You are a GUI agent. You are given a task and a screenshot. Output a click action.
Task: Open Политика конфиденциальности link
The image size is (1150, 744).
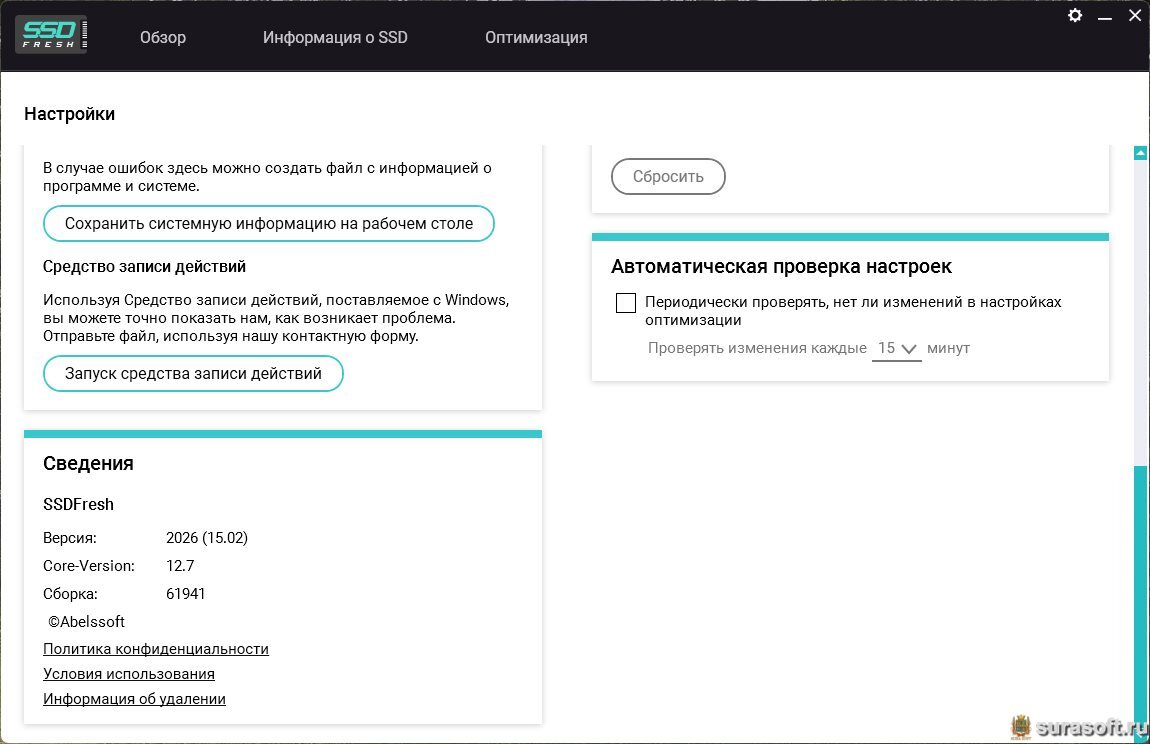[155, 649]
